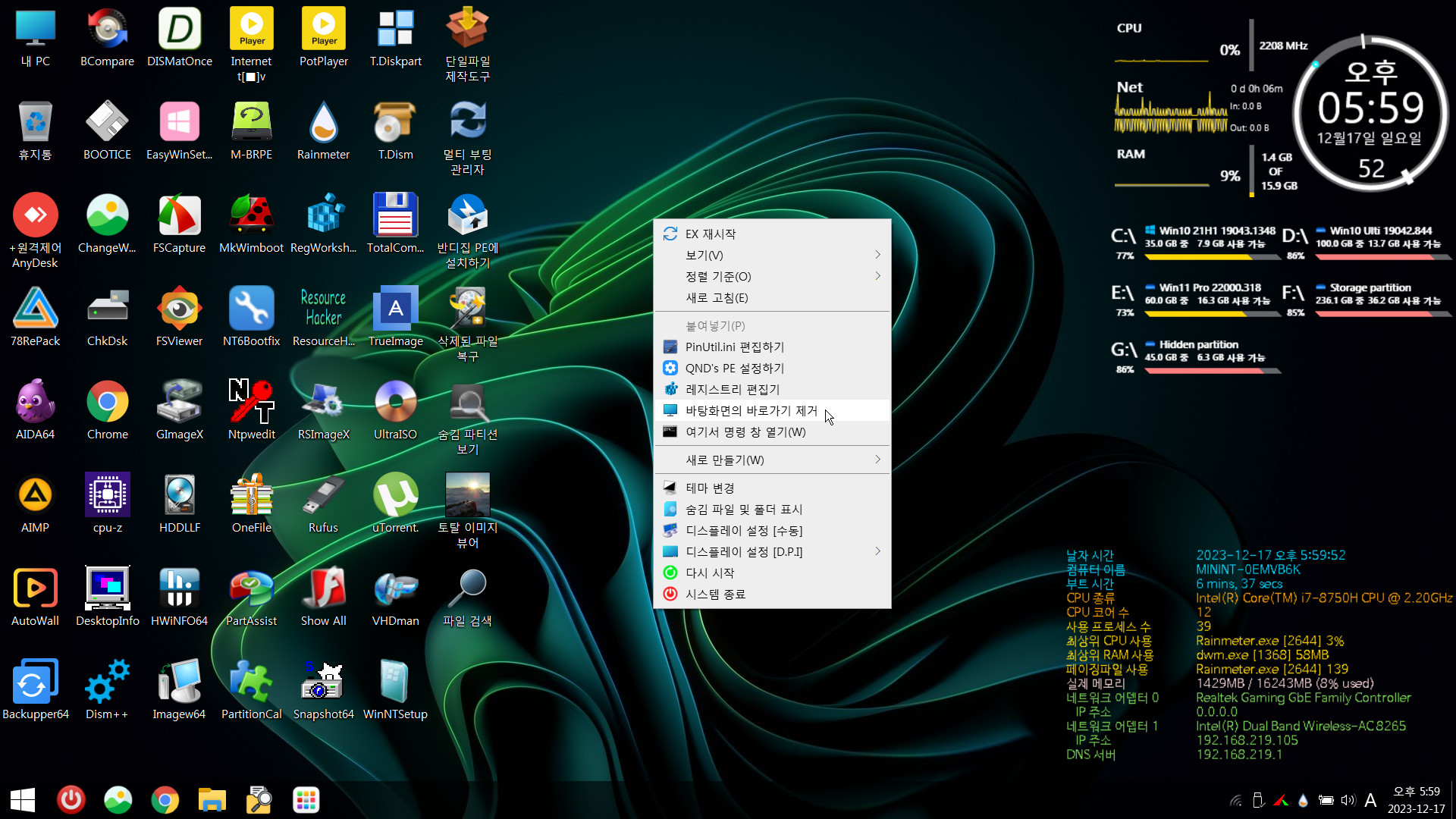Open the Windows Start button
1456x819 pixels.
(23, 800)
